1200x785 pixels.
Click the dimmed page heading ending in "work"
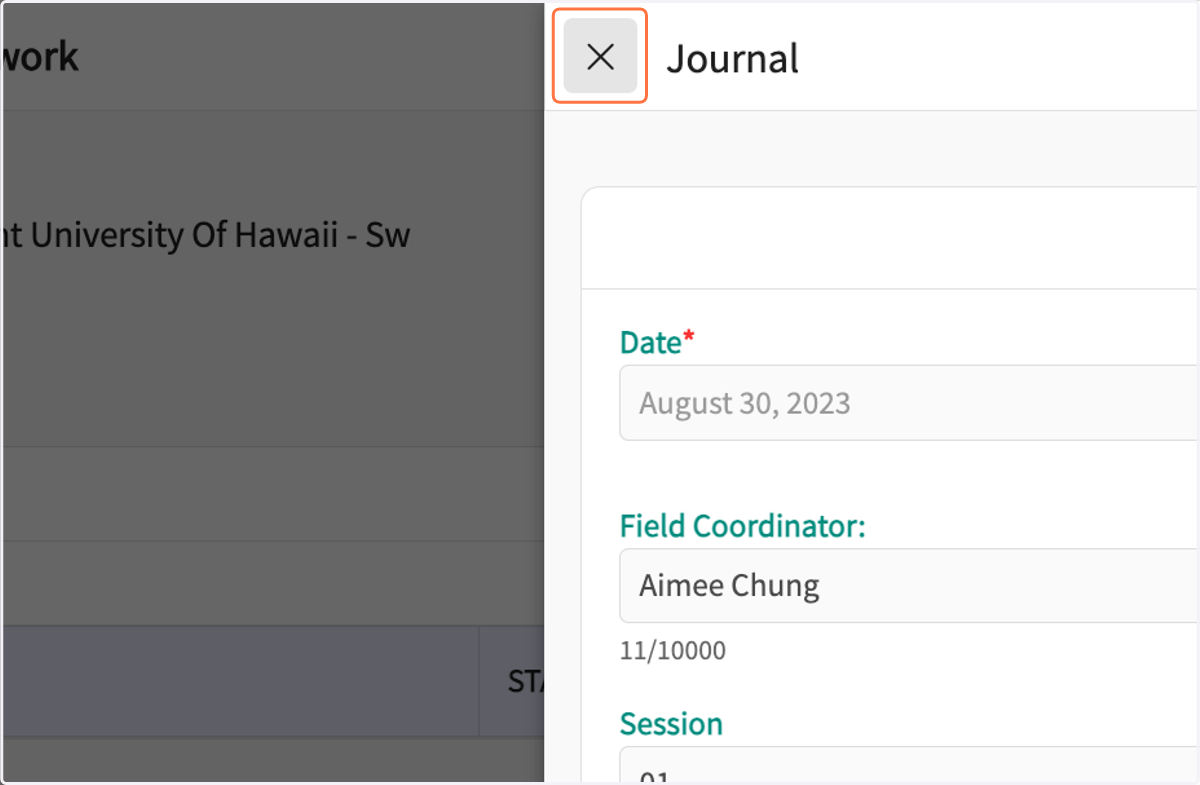tap(40, 57)
